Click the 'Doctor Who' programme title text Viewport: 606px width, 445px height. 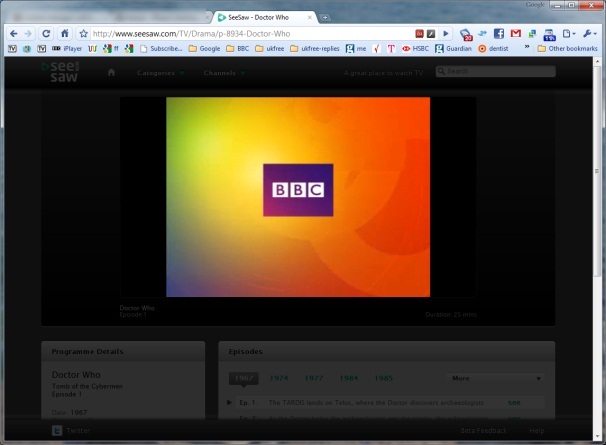point(76,375)
